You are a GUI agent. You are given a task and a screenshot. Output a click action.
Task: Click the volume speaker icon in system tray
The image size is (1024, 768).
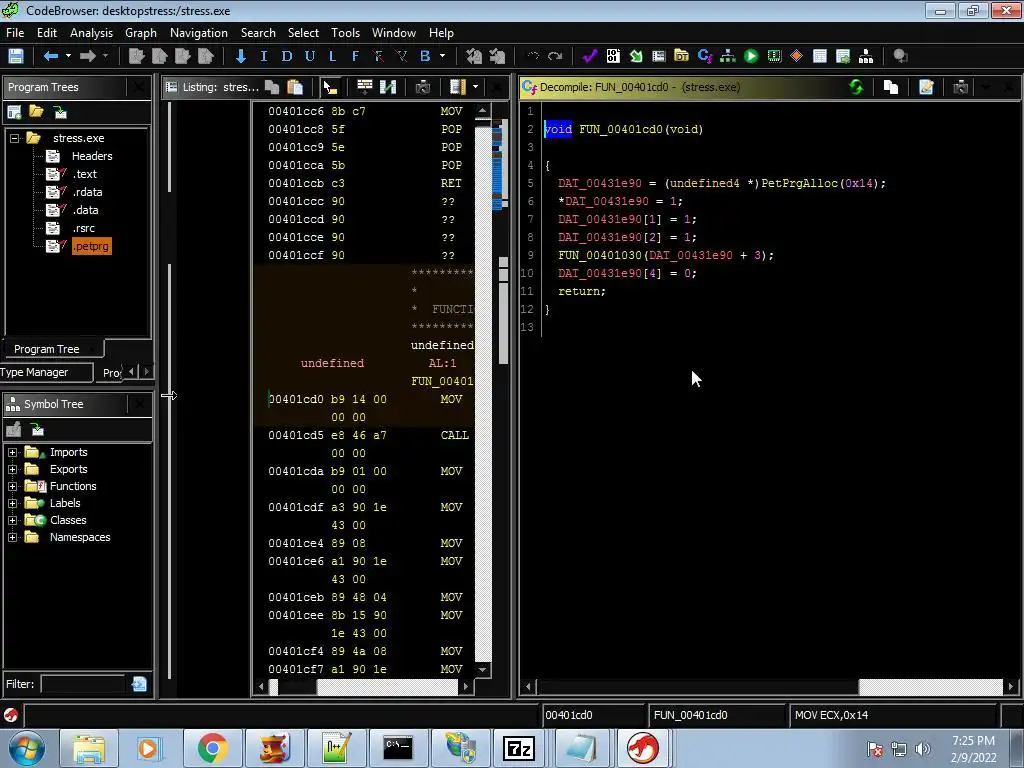click(x=922, y=749)
